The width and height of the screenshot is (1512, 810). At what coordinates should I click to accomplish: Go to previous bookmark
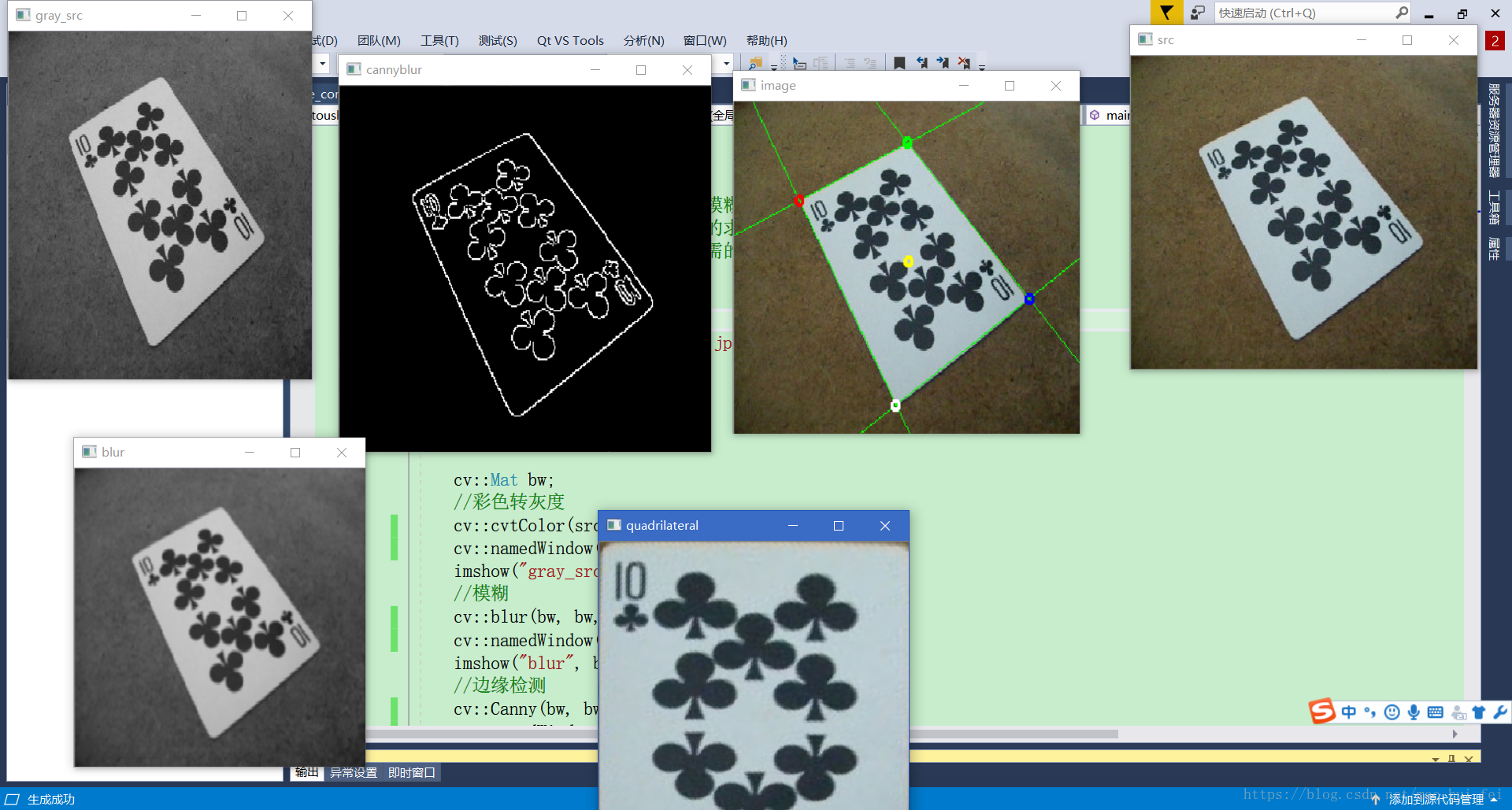(921, 63)
